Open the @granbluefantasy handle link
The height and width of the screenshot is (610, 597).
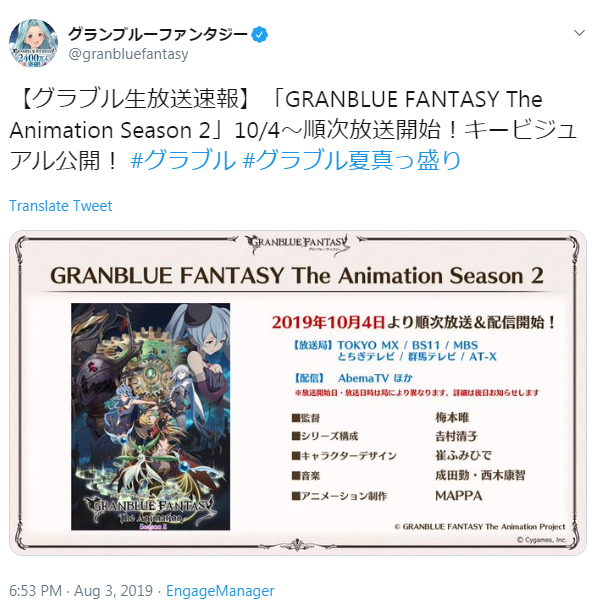click(128, 54)
